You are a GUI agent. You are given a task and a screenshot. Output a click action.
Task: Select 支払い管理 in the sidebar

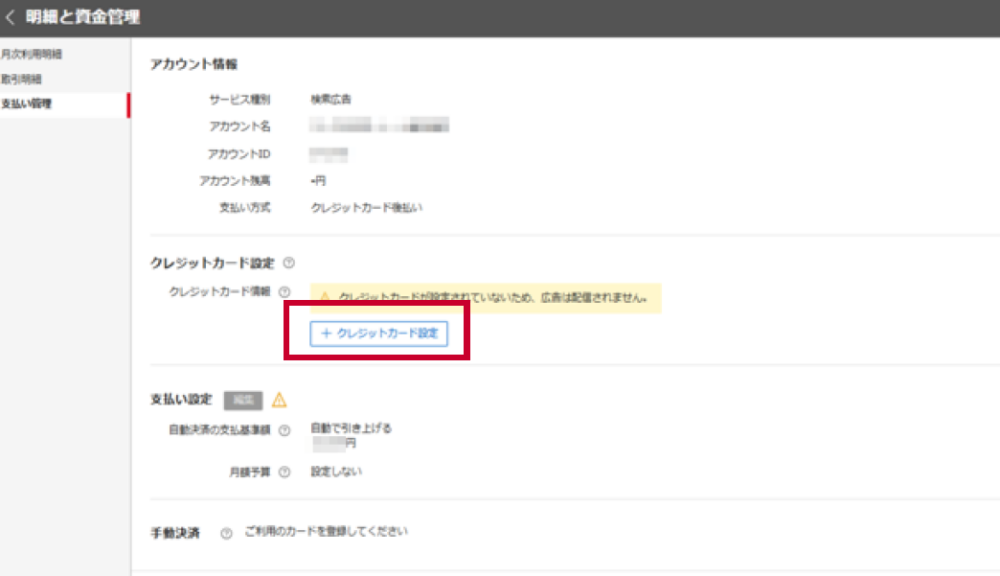coord(26,104)
